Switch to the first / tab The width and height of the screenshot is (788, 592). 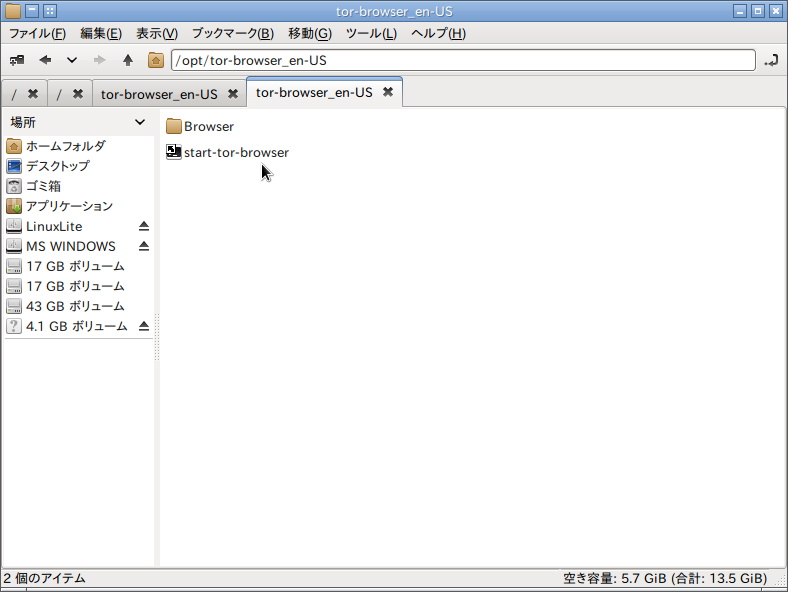(x=14, y=94)
